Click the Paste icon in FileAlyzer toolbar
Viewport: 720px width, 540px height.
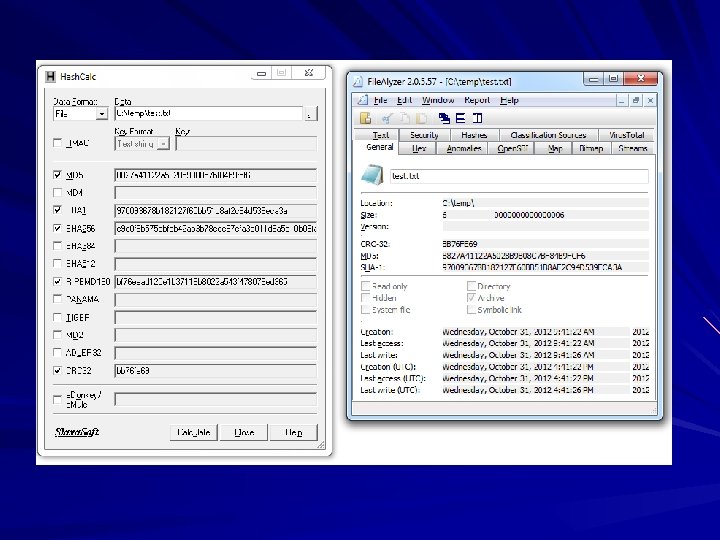pos(422,118)
